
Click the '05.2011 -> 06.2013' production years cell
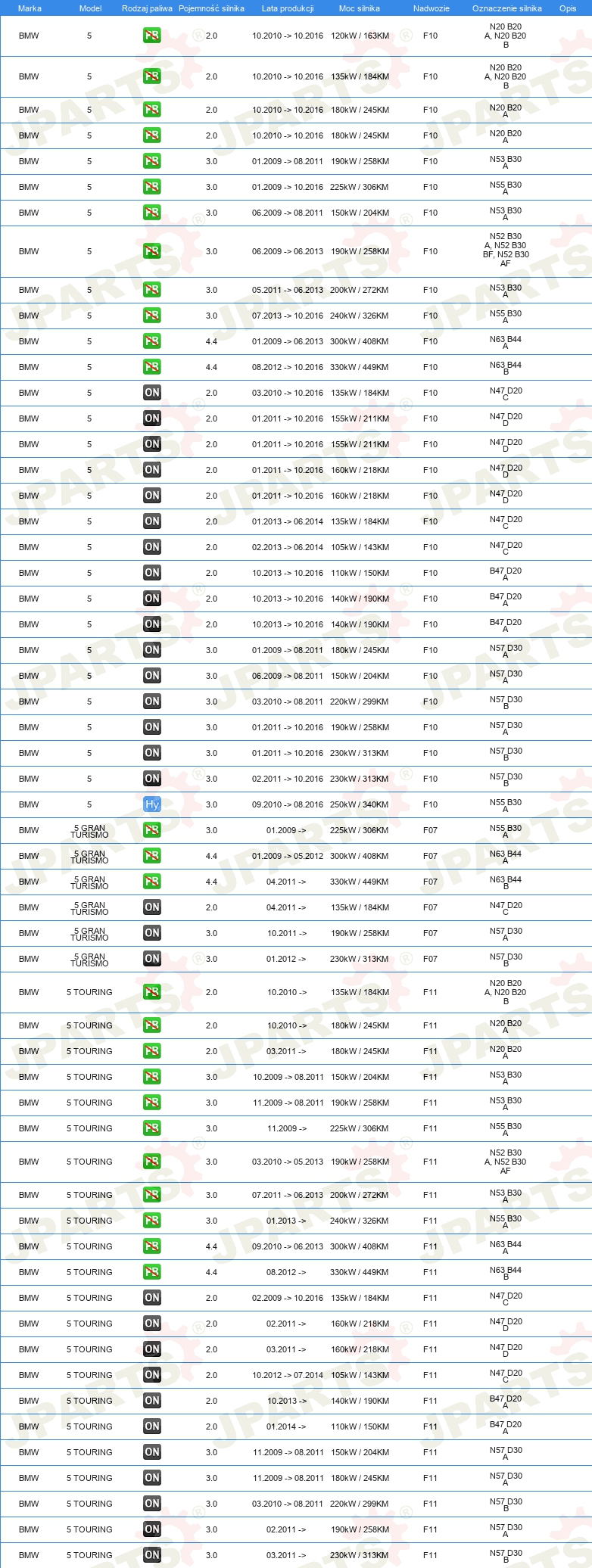click(288, 290)
